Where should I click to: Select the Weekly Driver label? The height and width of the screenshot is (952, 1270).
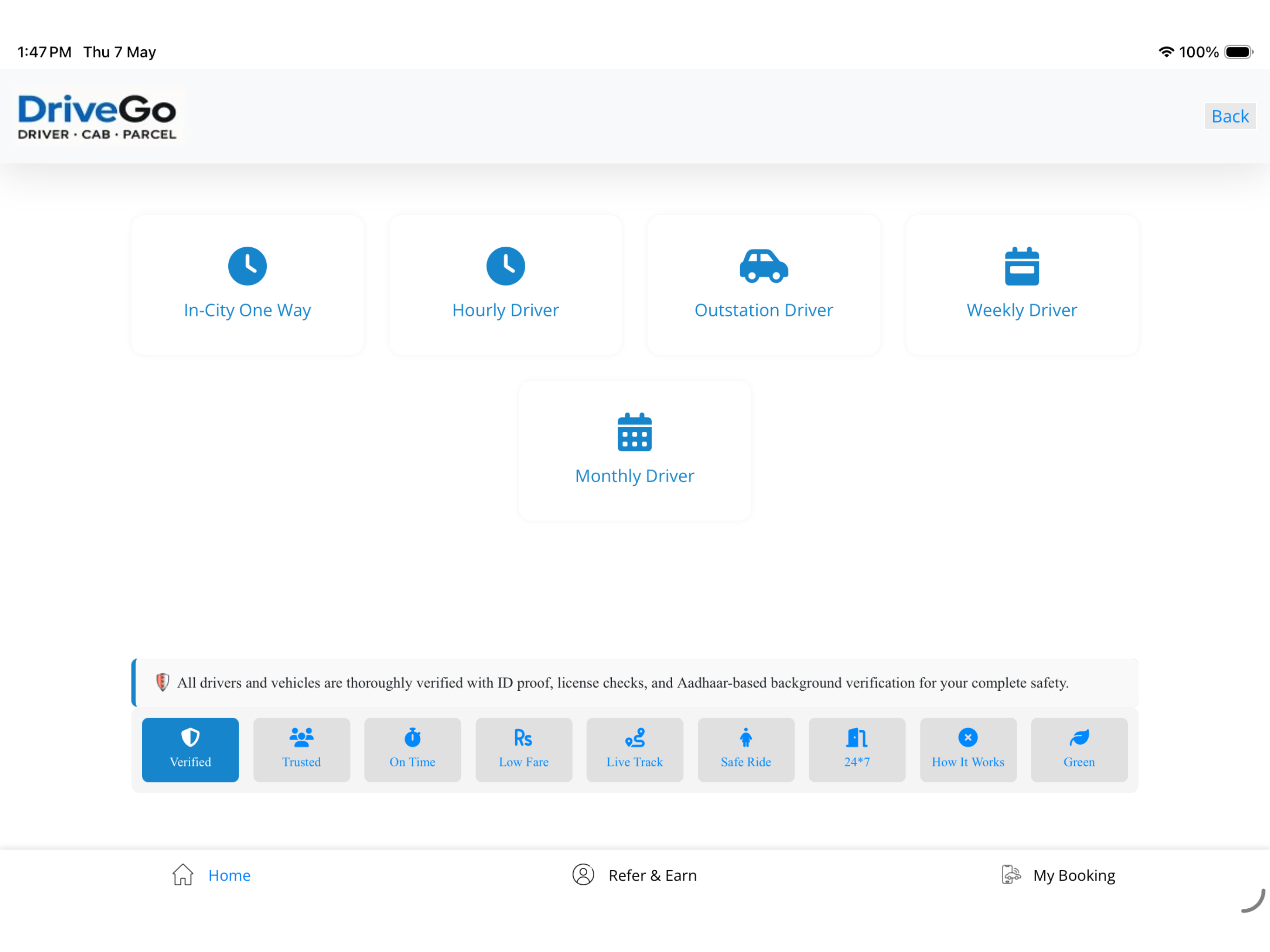tap(1022, 310)
